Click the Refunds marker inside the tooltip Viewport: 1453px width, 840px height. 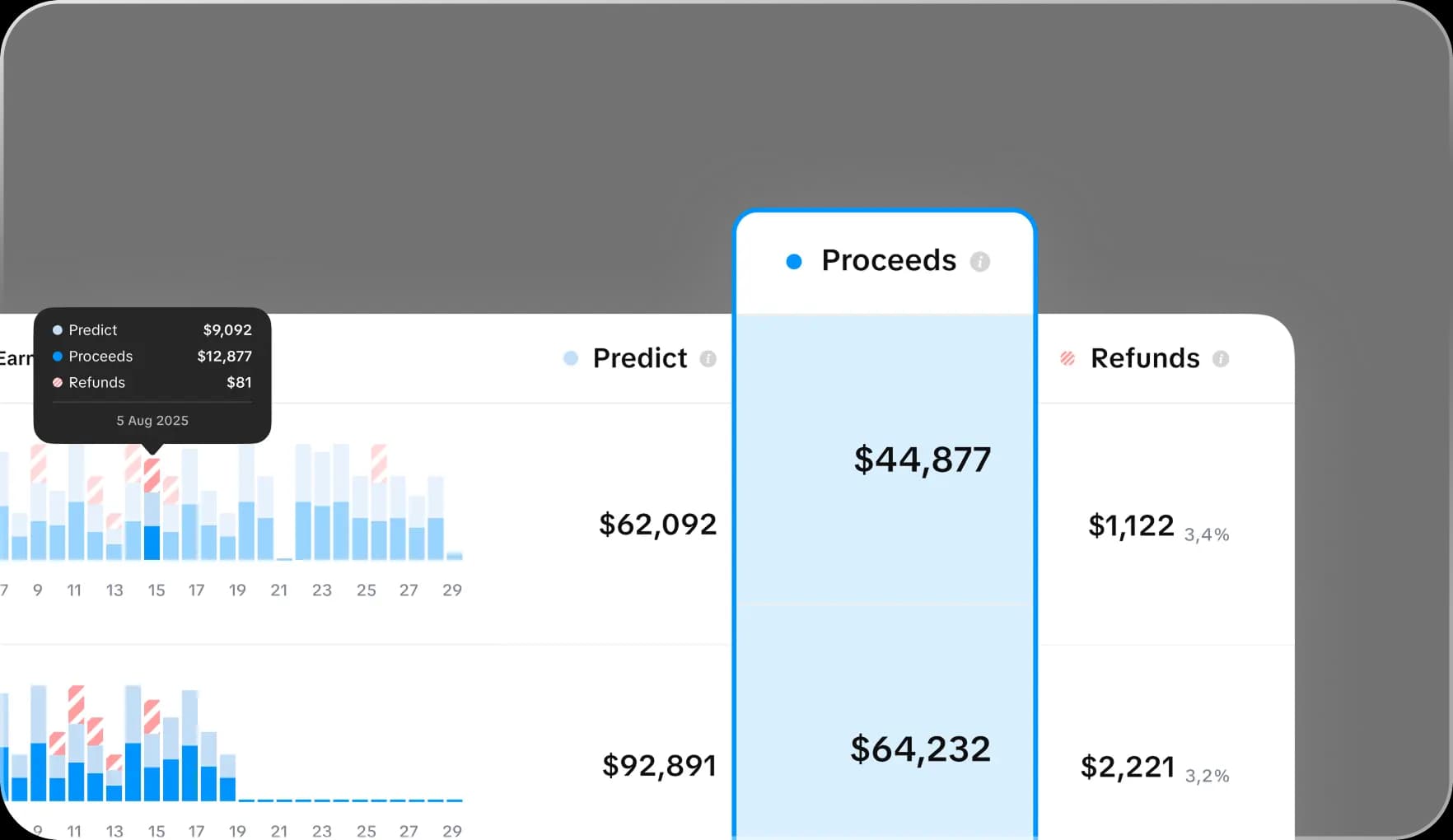tap(57, 382)
